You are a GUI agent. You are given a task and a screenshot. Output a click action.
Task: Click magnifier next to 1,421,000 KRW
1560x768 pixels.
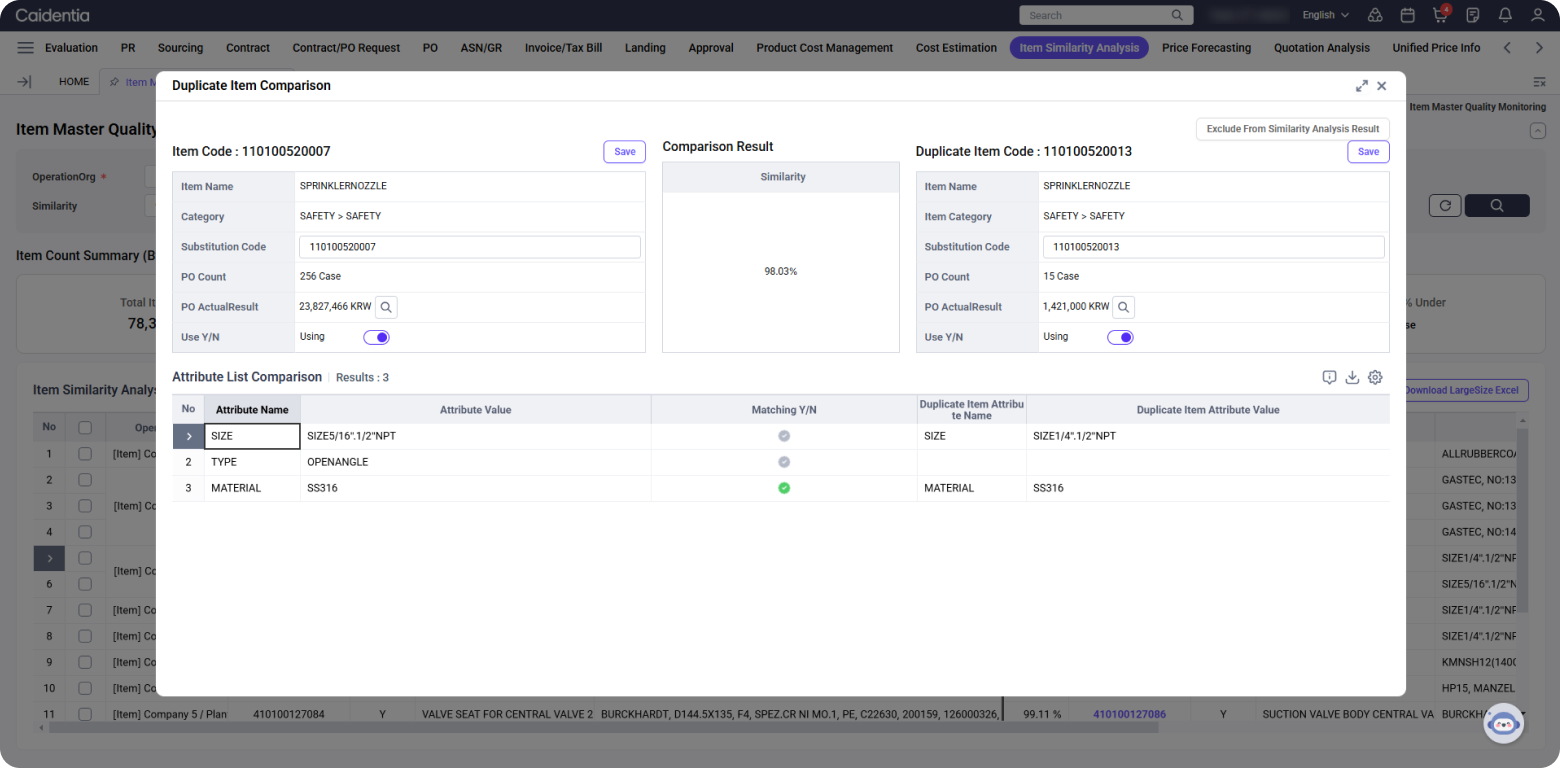[x=1123, y=307]
